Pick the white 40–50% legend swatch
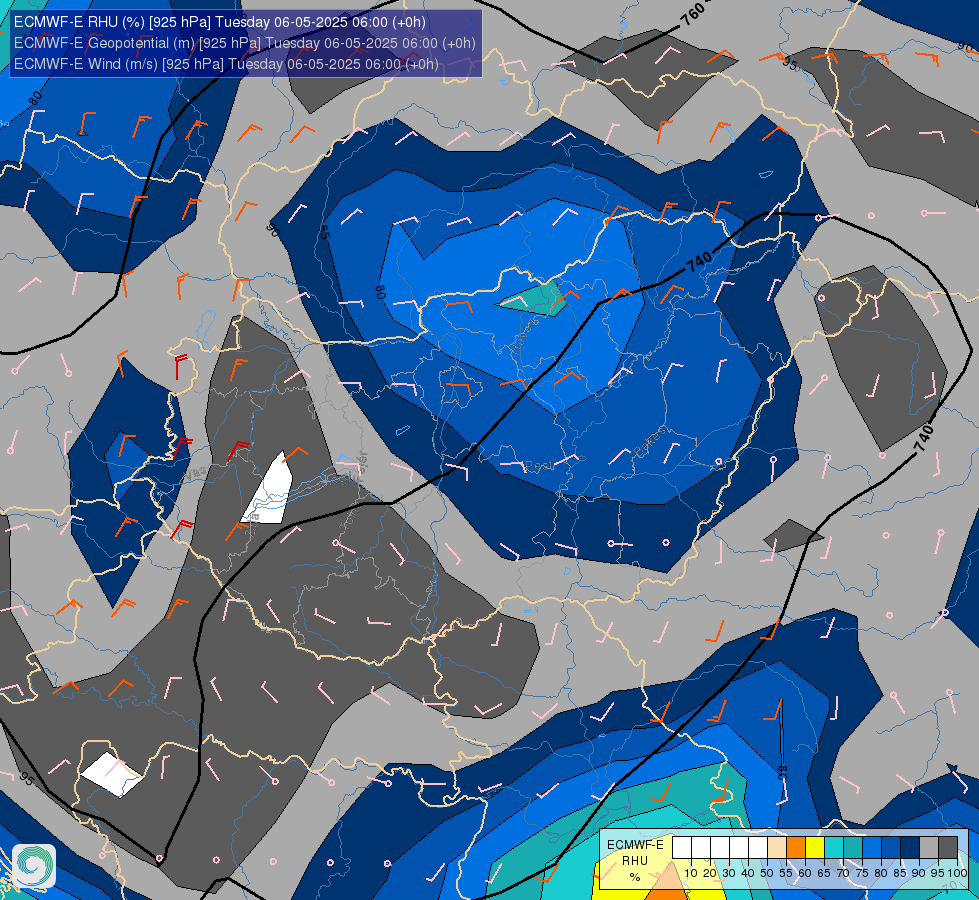This screenshot has height=900, width=979. [x=758, y=848]
